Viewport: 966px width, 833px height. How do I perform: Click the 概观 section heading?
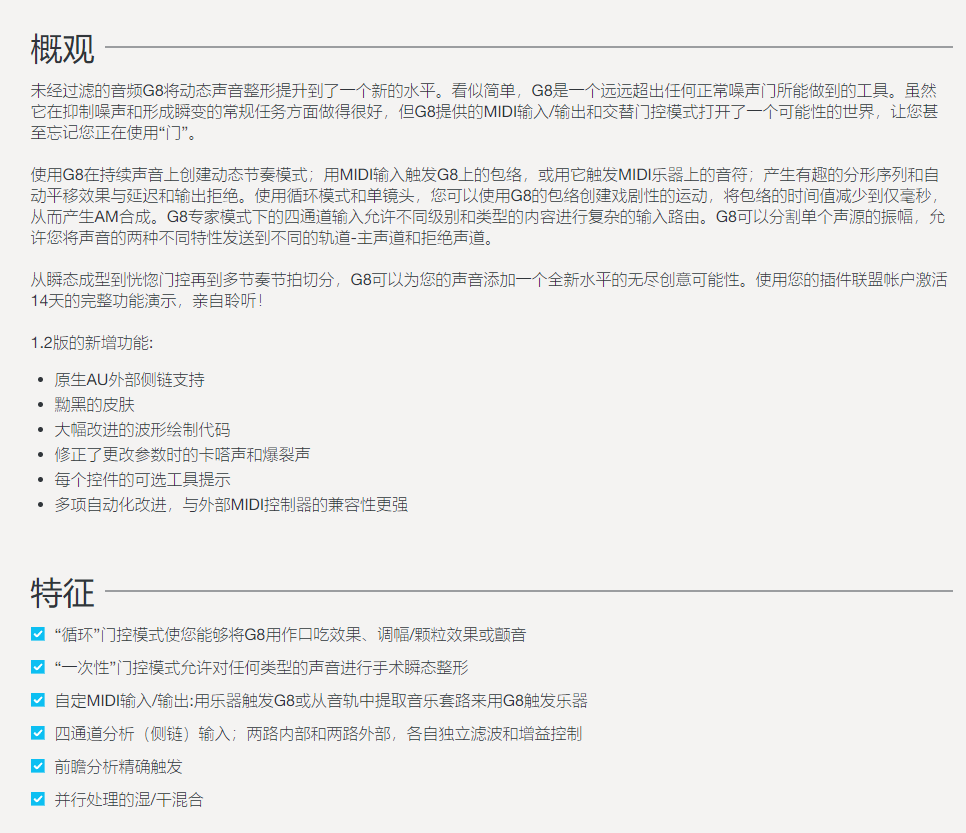coord(62,49)
